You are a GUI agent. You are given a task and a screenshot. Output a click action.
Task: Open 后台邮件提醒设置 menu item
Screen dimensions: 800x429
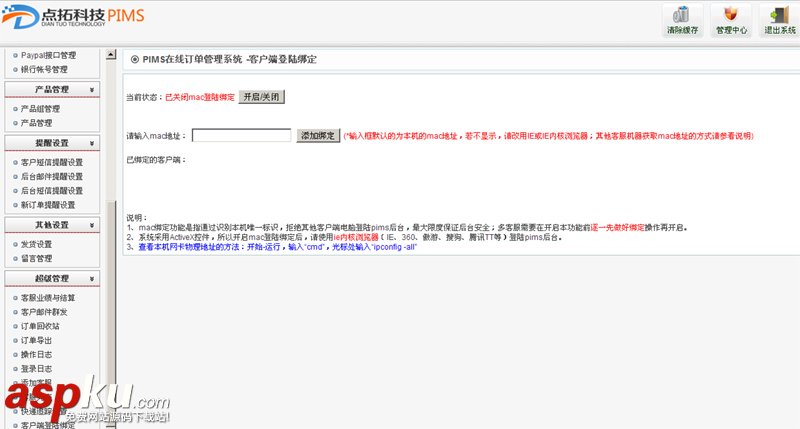[52, 176]
